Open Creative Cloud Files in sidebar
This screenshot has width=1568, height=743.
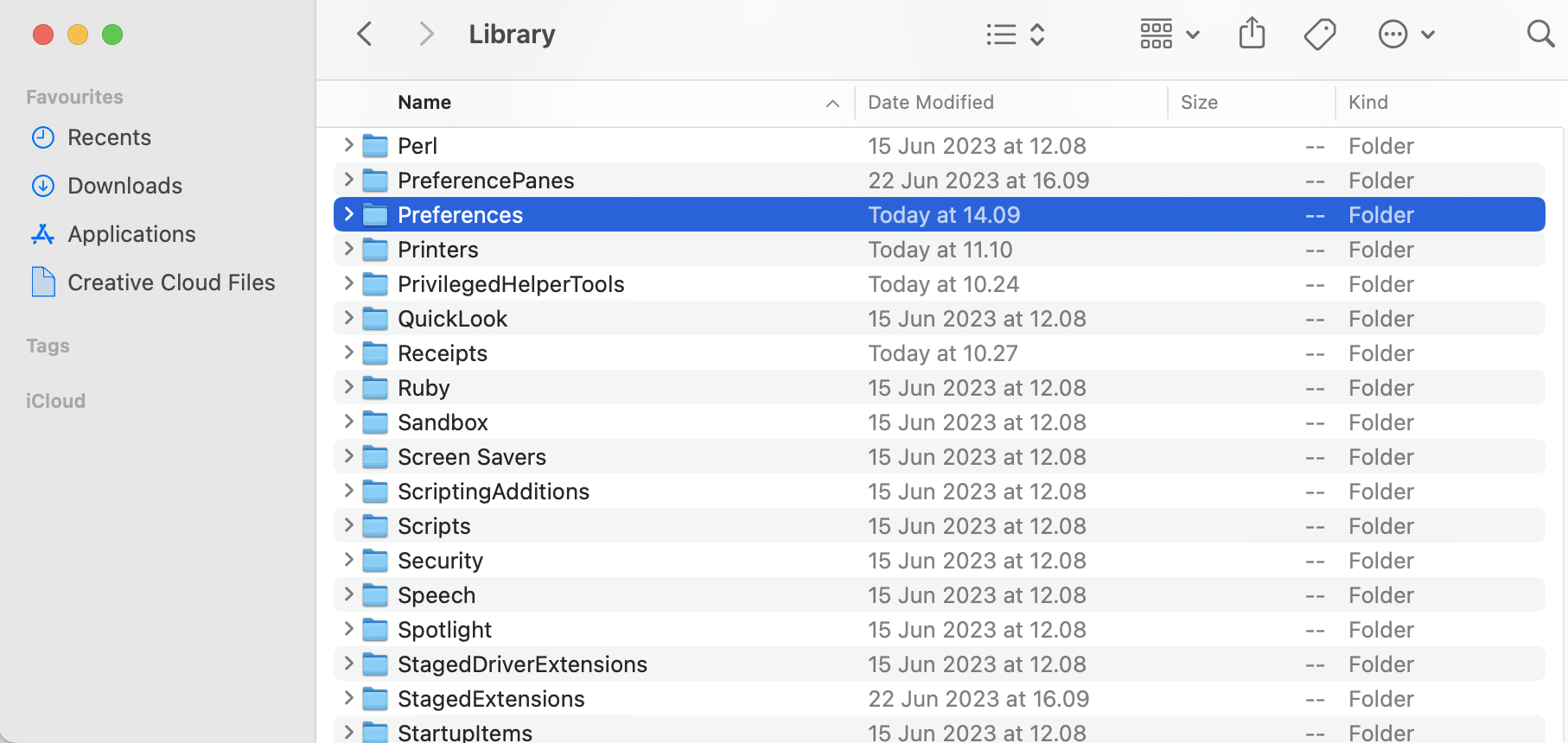[x=171, y=283]
